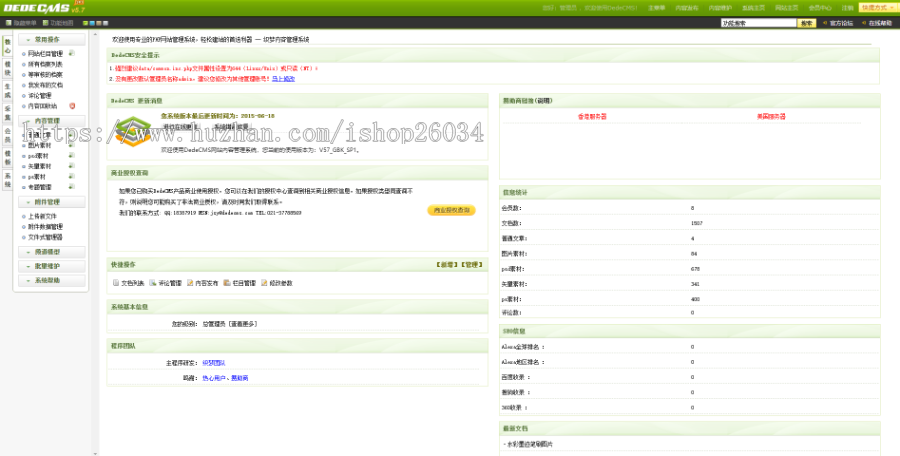The image size is (900, 456).
Task: Click the 功能搜索 search input field
Action: 757,22
